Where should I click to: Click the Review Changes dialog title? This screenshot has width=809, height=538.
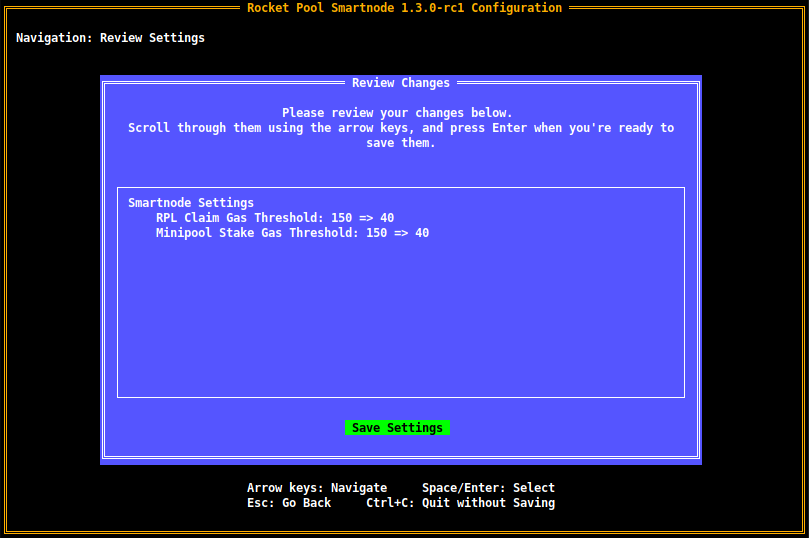pos(401,83)
